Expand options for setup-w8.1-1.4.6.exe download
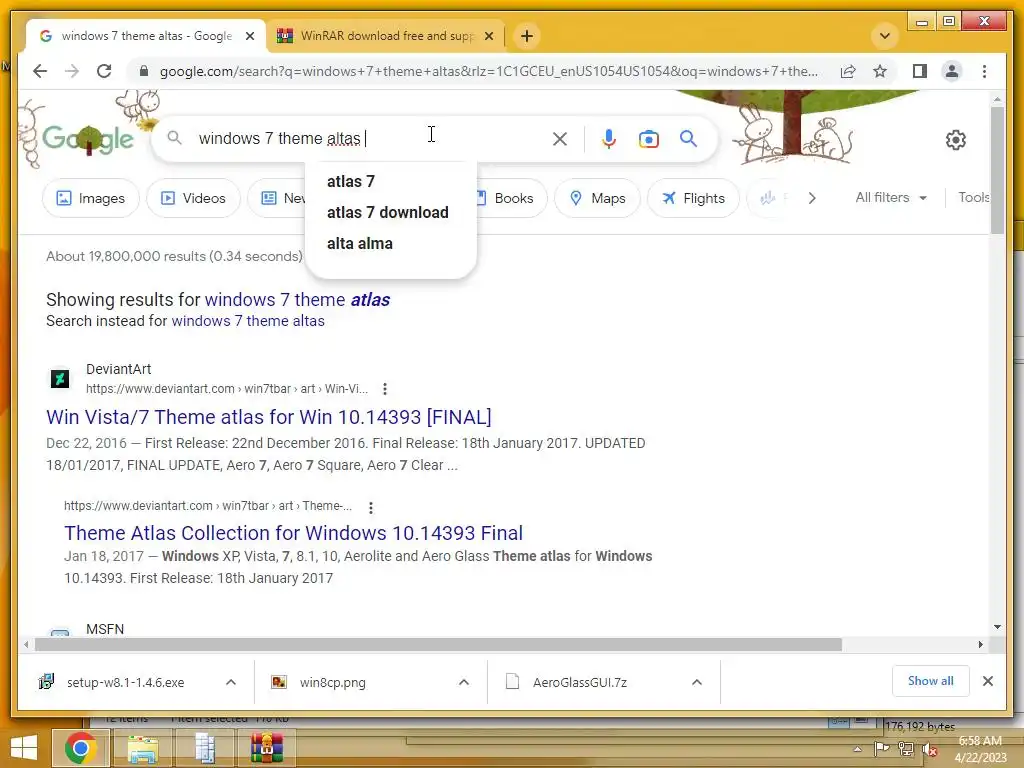Image resolution: width=1024 pixels, height=768 pixels. [x=231, y=682]
